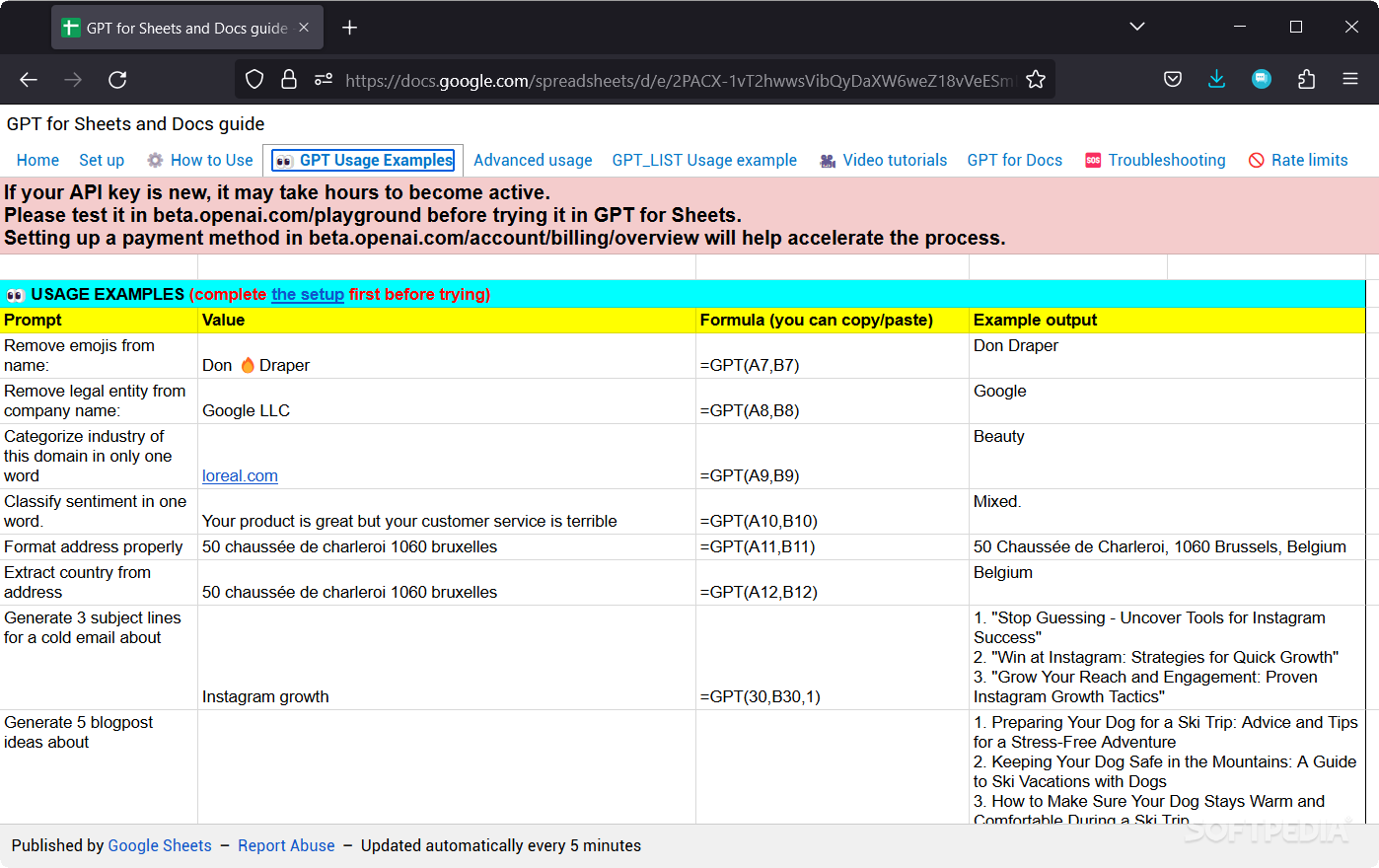This screenshot has height=868, width=1379.
Task: Open the Google Sheets footer link
Action: [x=160, y=845]
